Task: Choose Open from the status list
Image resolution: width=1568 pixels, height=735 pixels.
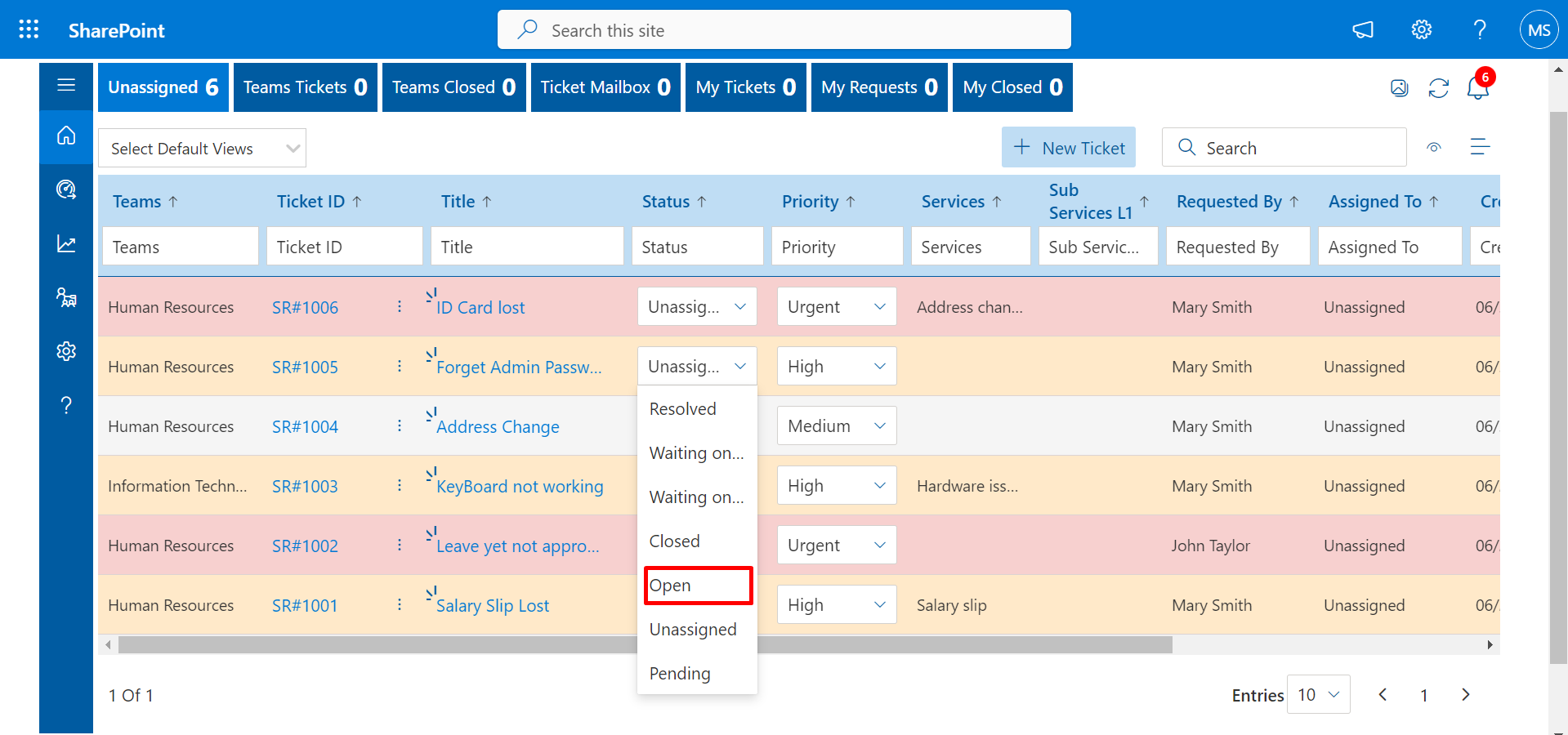Action: (697, 586)
